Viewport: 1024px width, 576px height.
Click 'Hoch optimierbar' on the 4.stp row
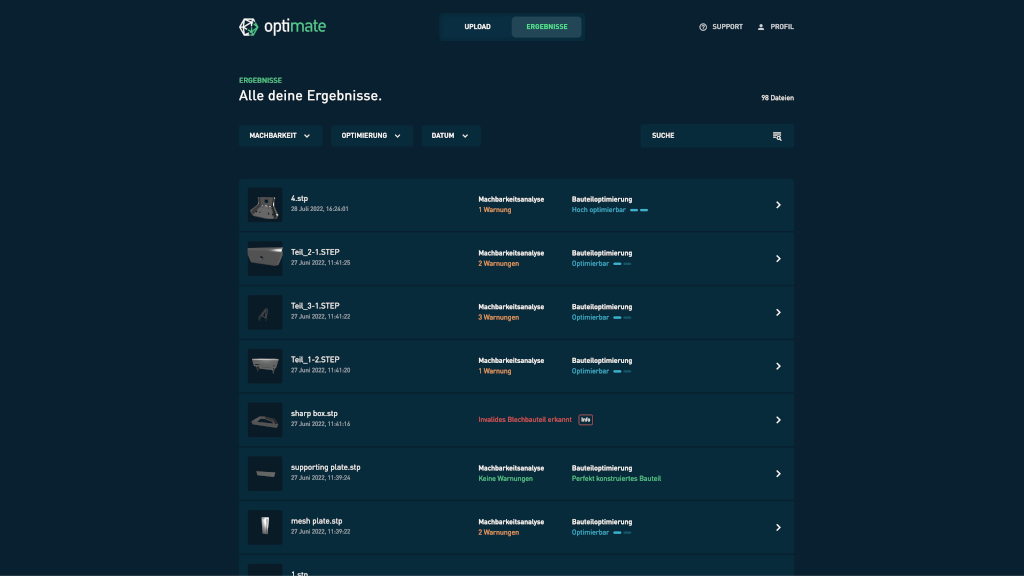[x=598, y=210]
